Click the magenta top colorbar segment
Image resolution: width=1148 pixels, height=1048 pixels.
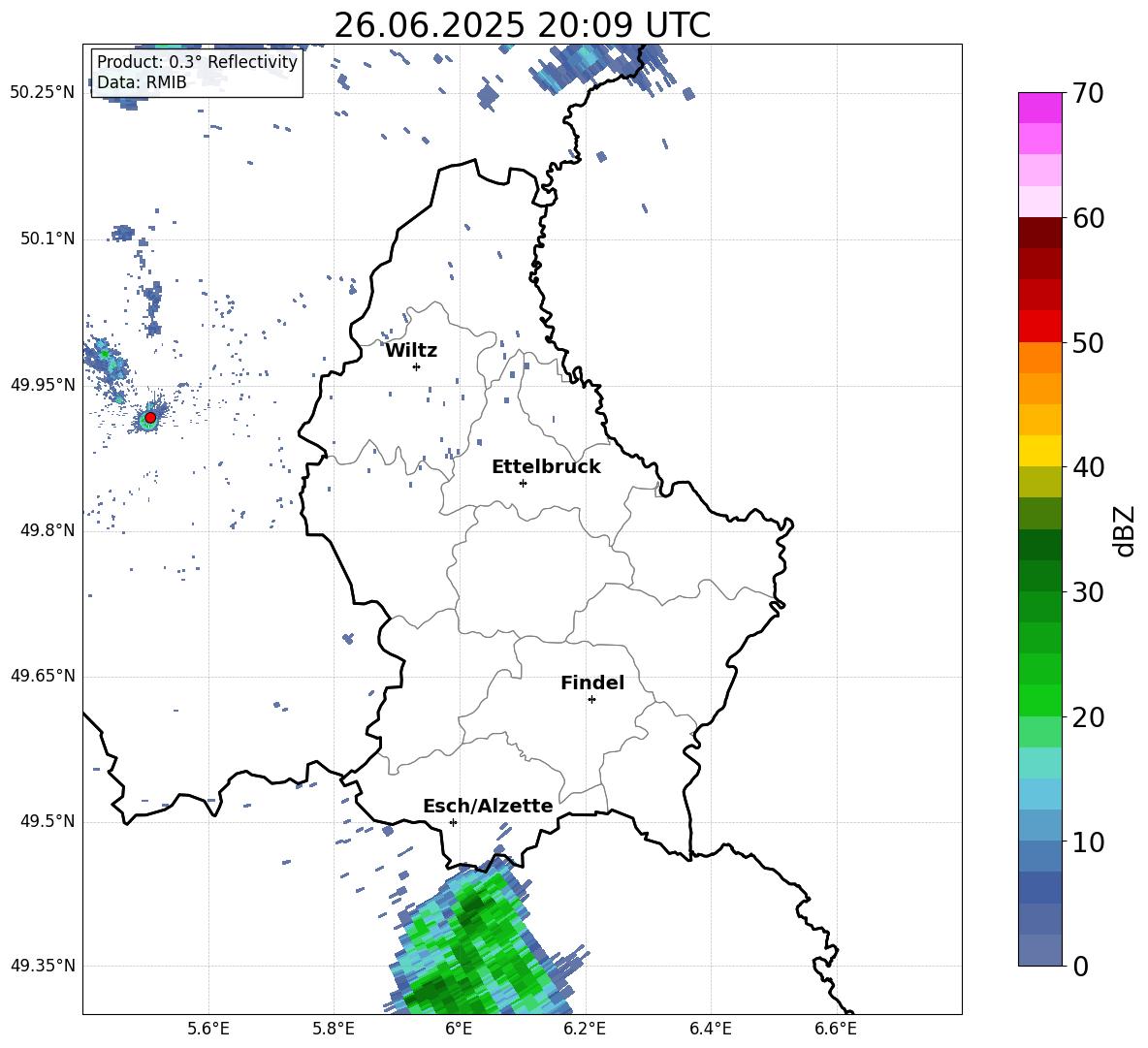(x=1039, y=109)
